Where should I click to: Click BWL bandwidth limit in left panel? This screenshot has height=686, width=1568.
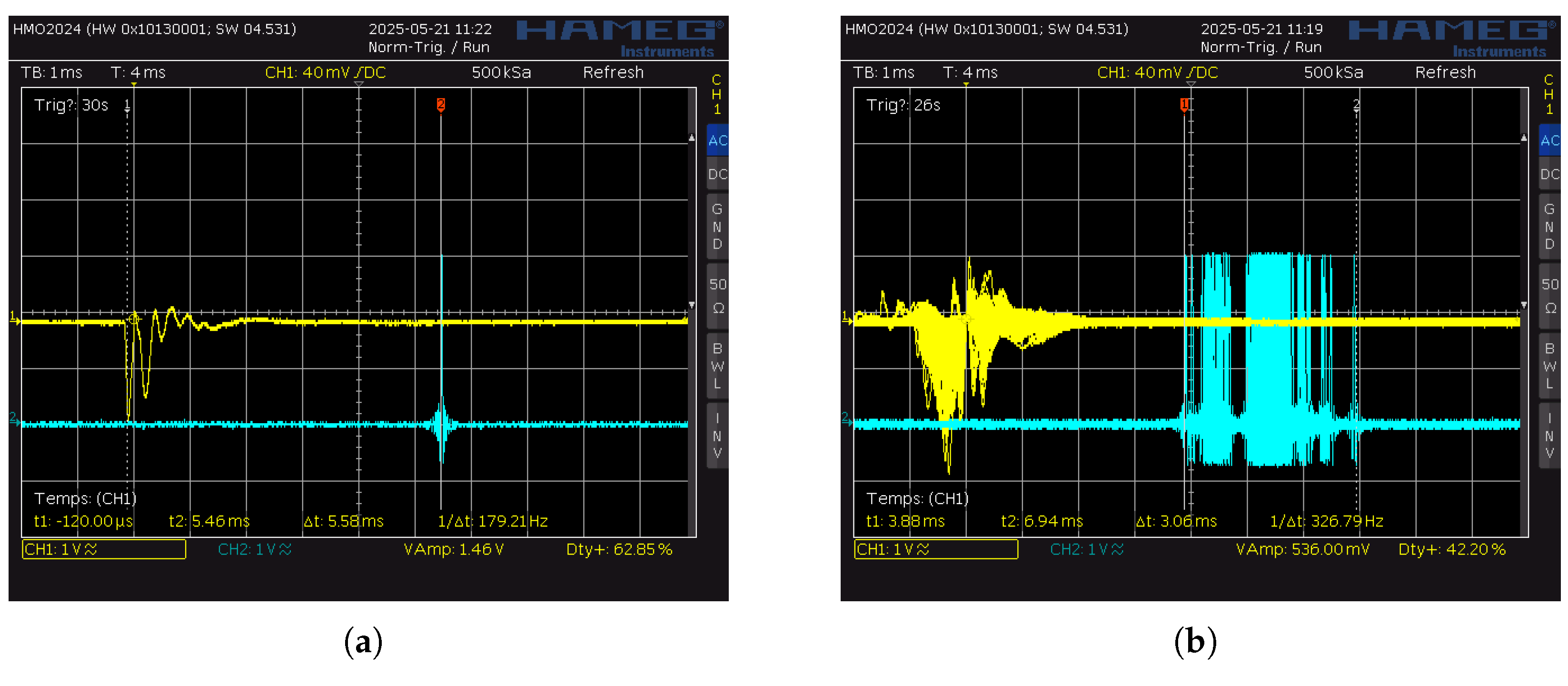point(717,366)
